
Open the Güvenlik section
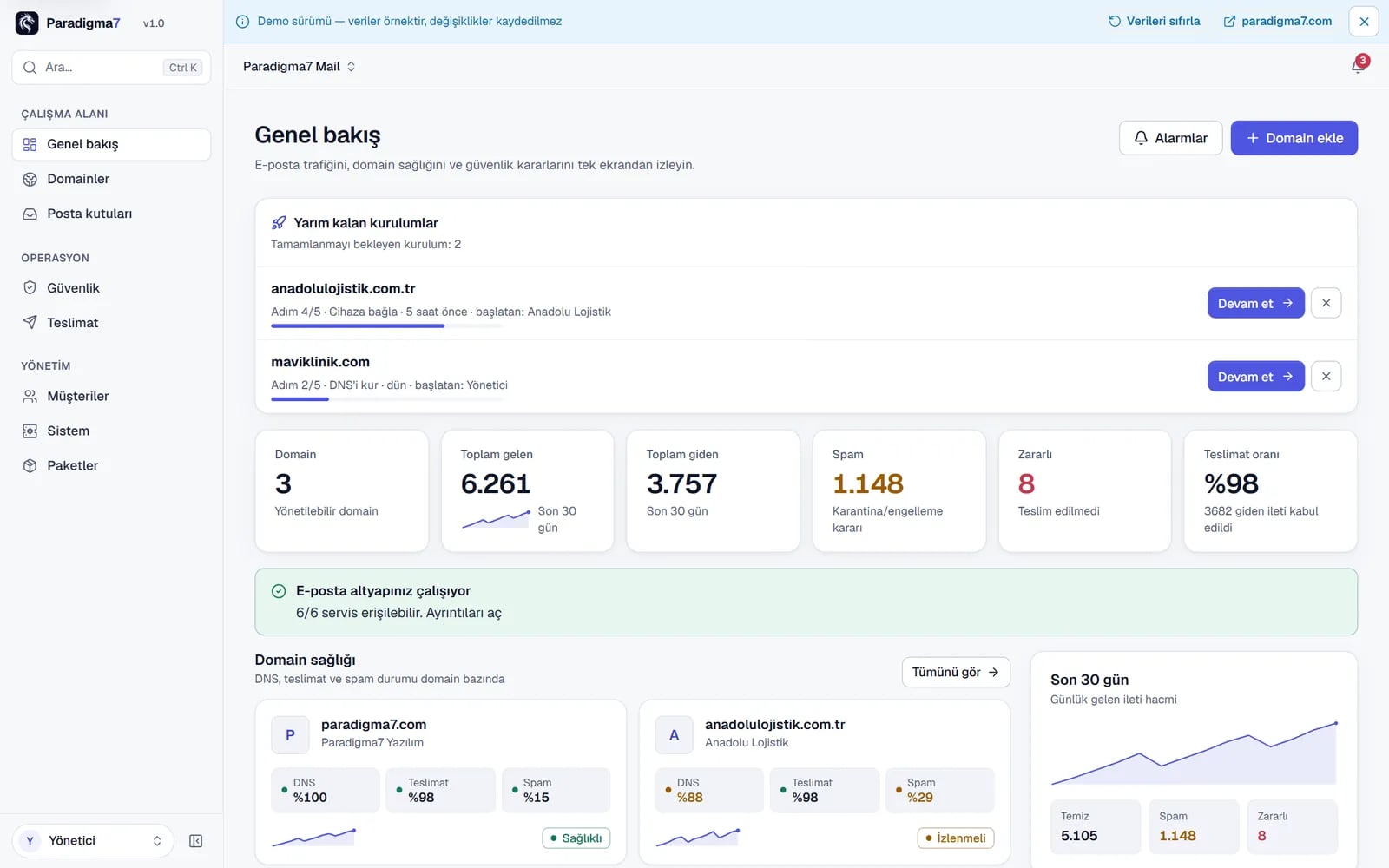pos(111,288)
